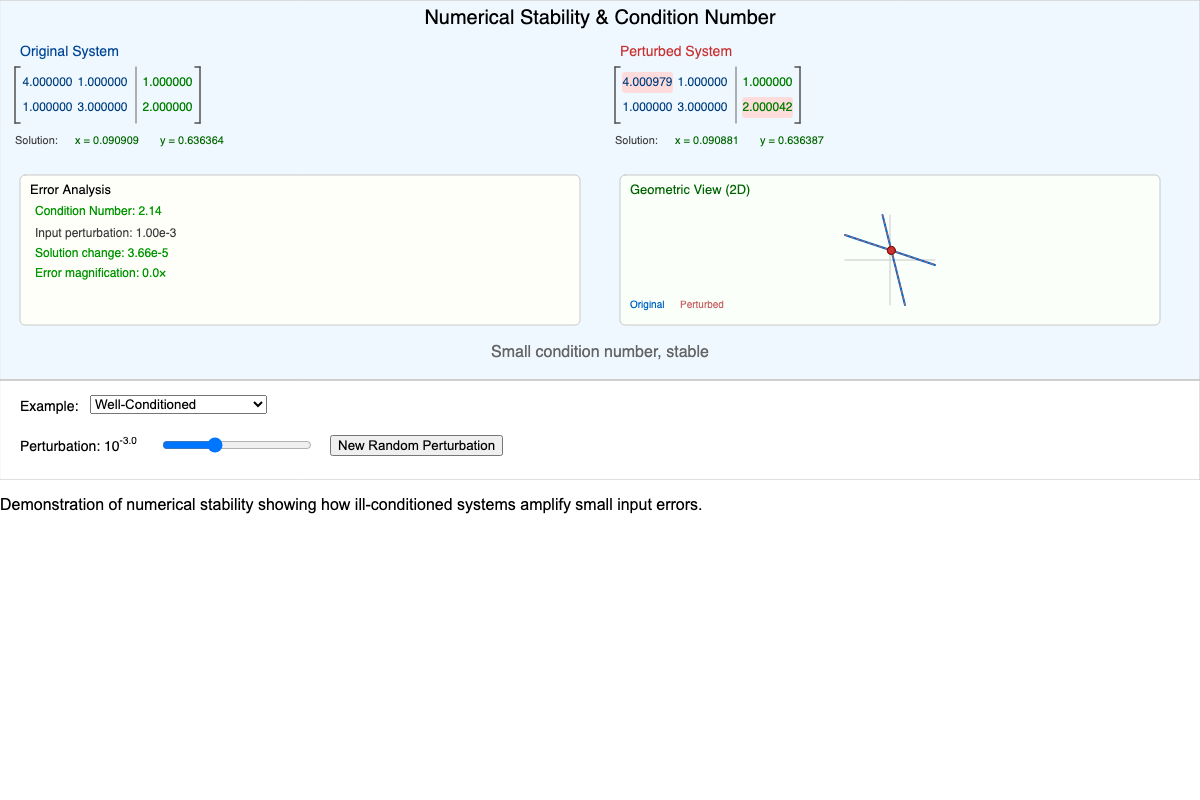Image resolution: width=1200 pixels, height=800 pixels.
Task: Click the Perturbed legend label in the plot
Action: click(x=701, y=304)
